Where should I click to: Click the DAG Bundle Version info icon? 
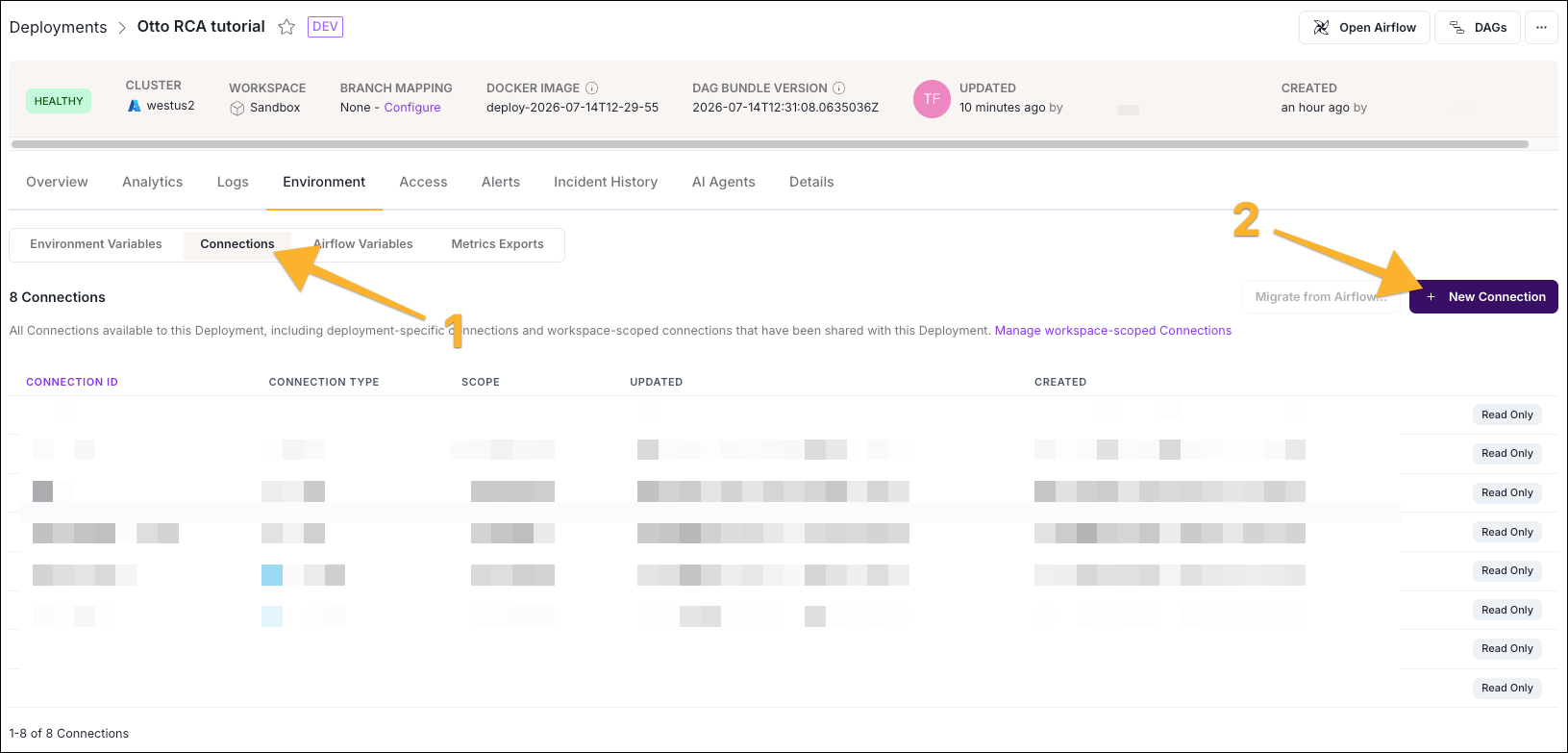(x=839, y=88)
